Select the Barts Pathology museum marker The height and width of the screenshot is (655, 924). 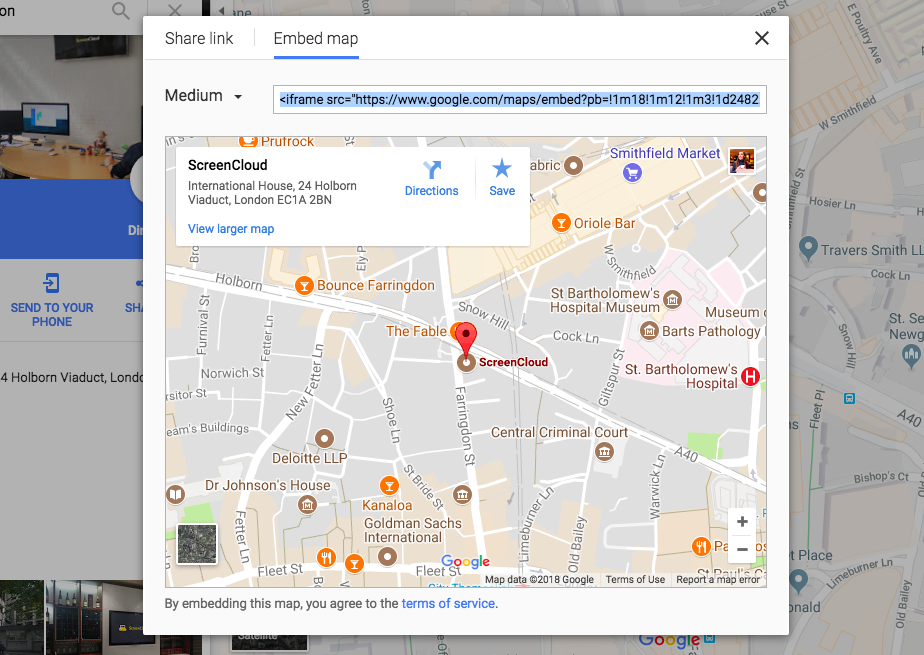click(x=649, y=331)
